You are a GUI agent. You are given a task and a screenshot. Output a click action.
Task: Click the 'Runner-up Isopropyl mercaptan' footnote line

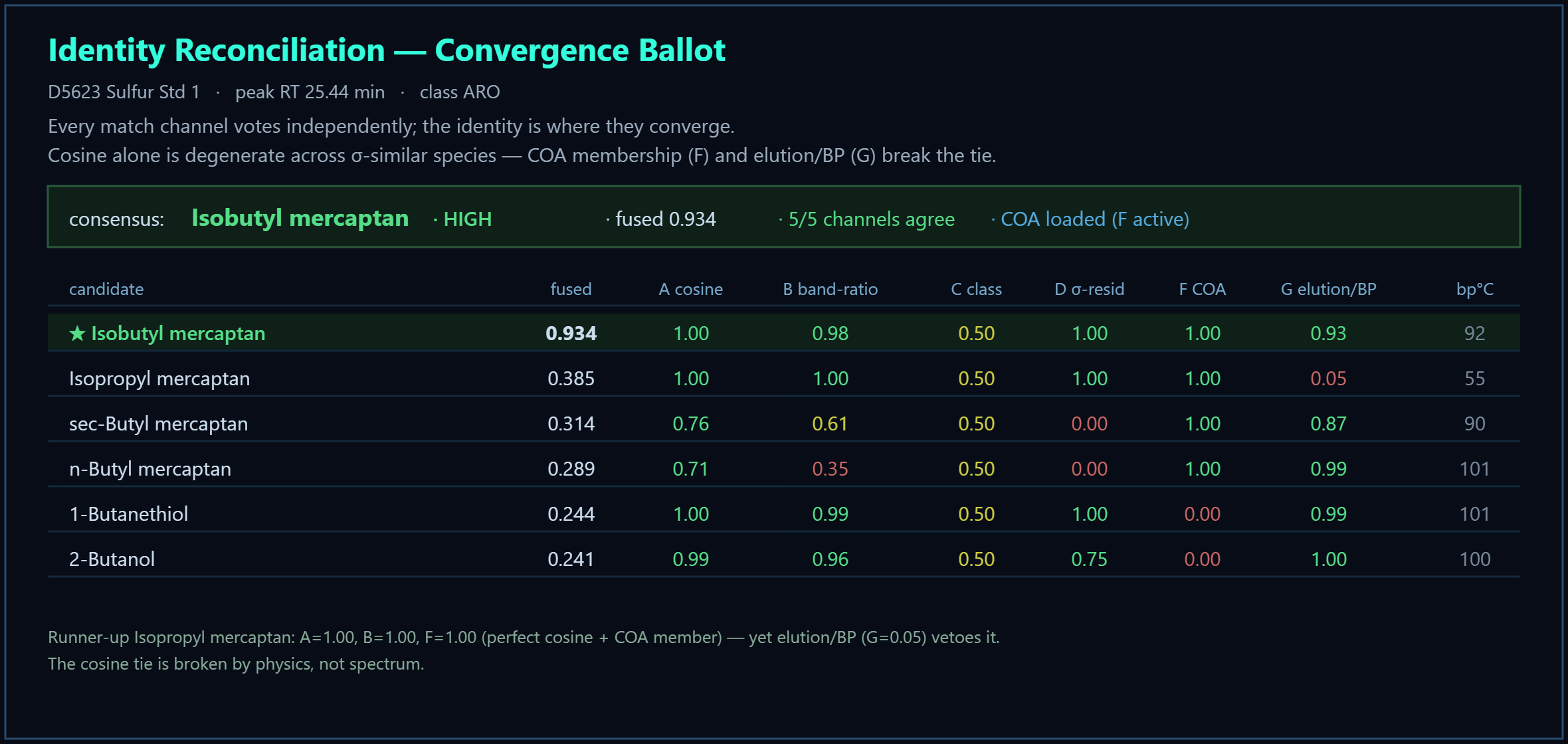pyautogui.click(x=524, y=637)
